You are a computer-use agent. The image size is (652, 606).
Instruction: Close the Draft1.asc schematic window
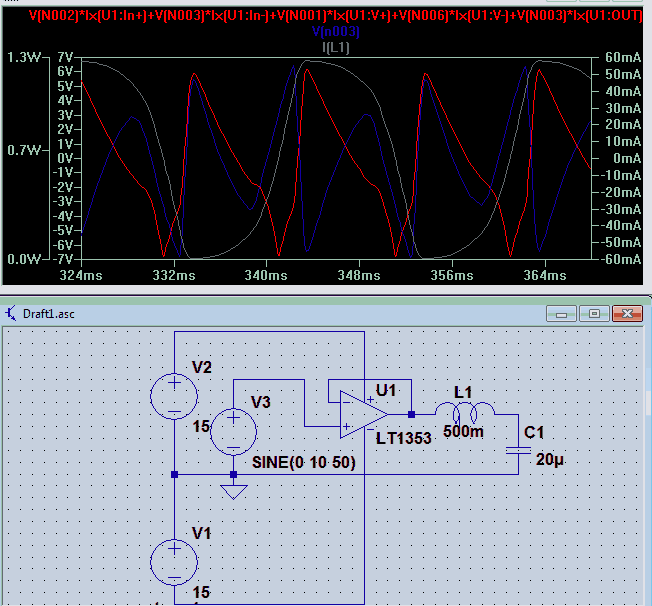click(627, 314)
